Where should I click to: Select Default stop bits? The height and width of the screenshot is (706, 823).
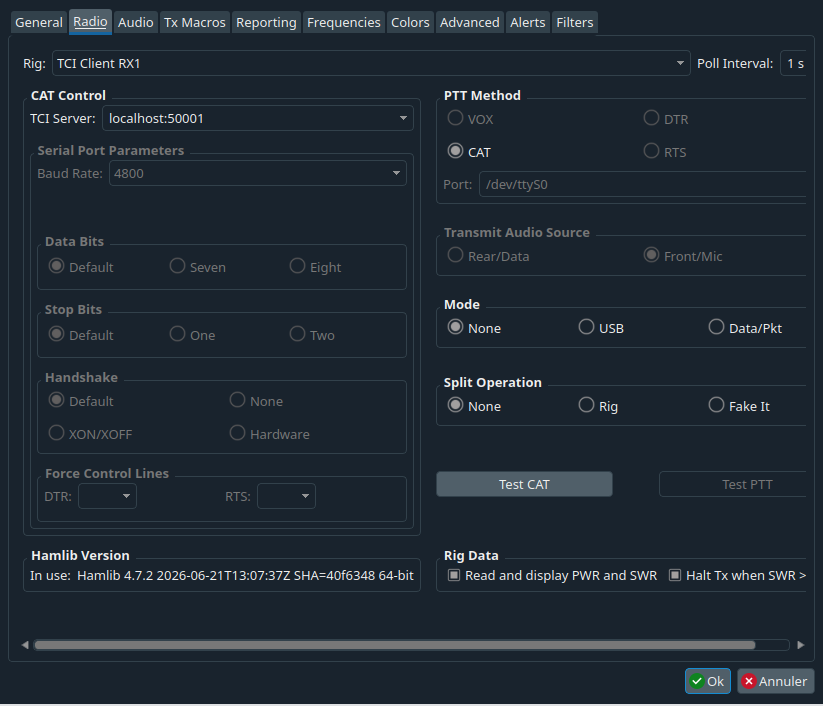pyautogui.click(x=81, y=334)
